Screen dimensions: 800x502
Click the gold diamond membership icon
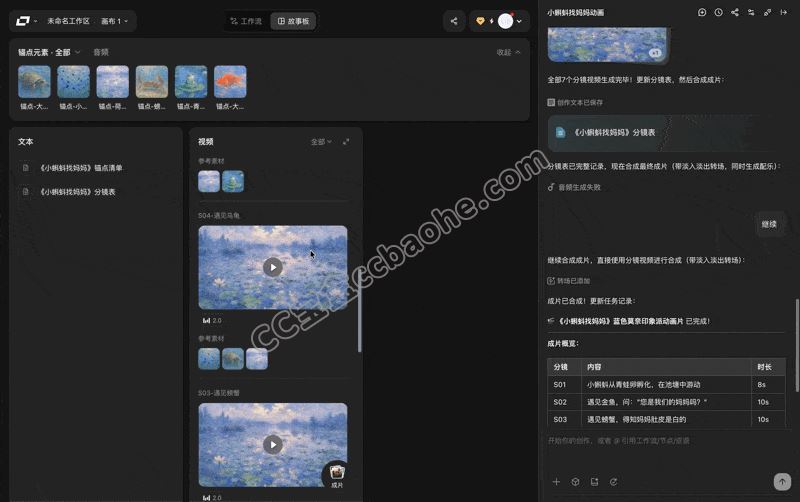click(x=480, y=21)
